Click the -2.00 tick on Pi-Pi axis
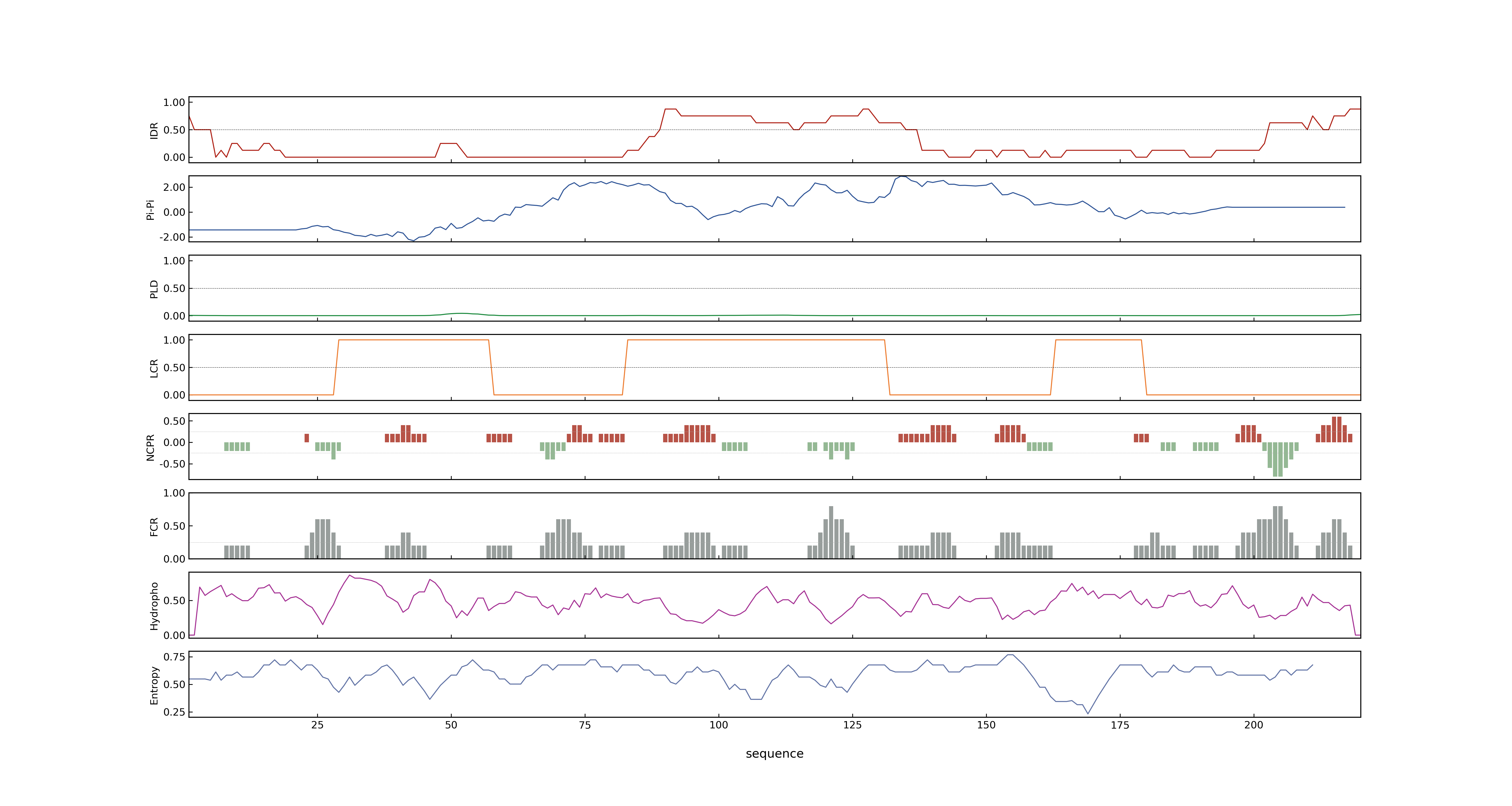1512x806 pixels. [x=172, y=237]
